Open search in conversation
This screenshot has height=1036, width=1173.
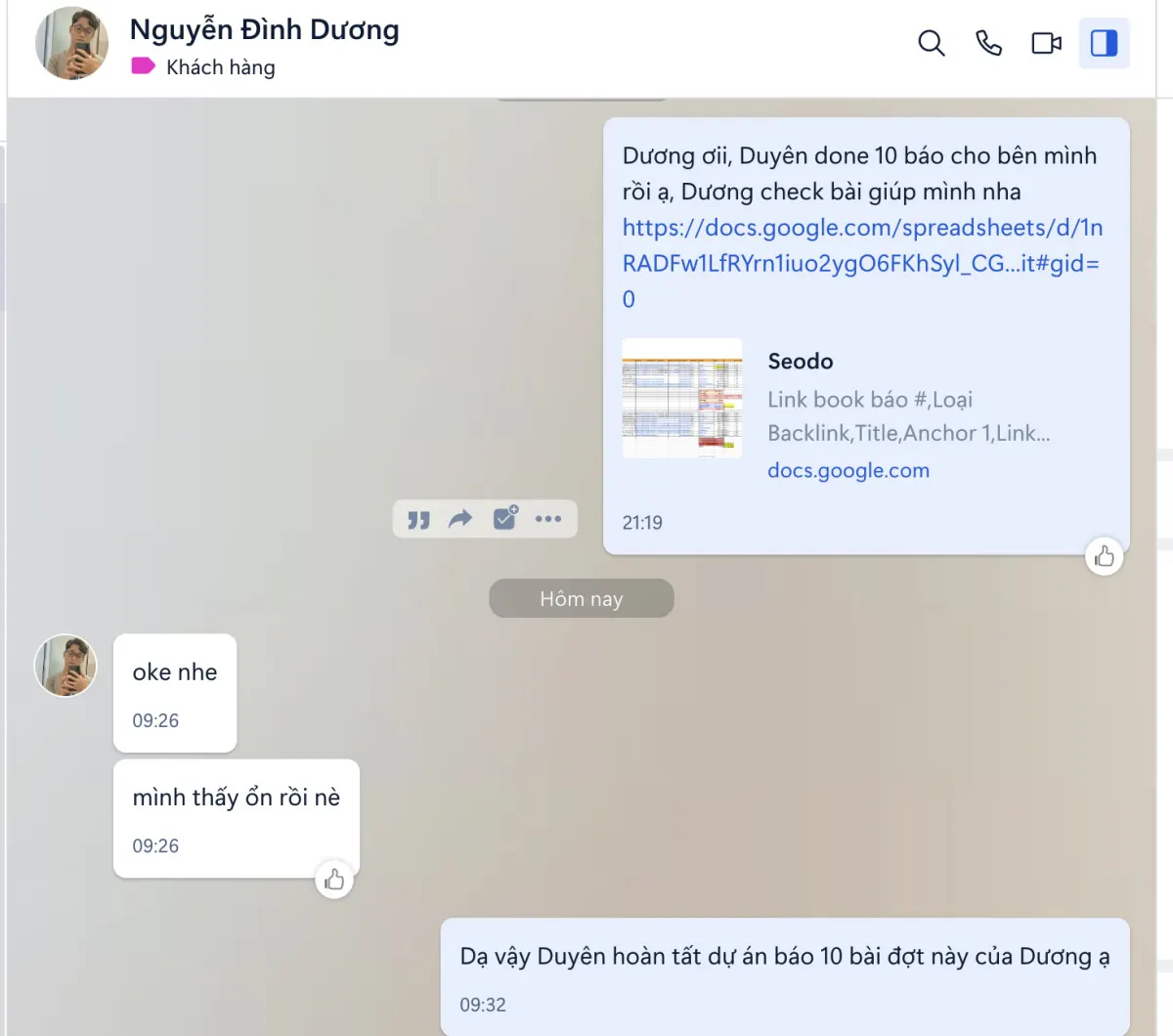932,43
